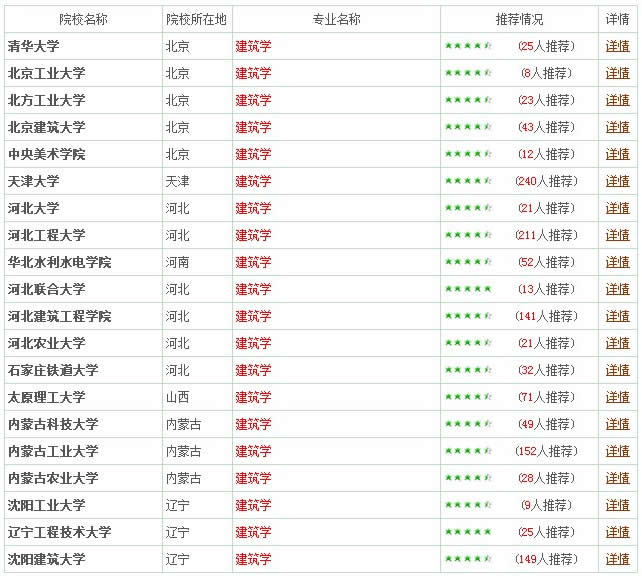This screenshot has height=579, width=642.
Task: Open 建筑学 major for 内蒙古农业大学
Action: pos(253,478)
